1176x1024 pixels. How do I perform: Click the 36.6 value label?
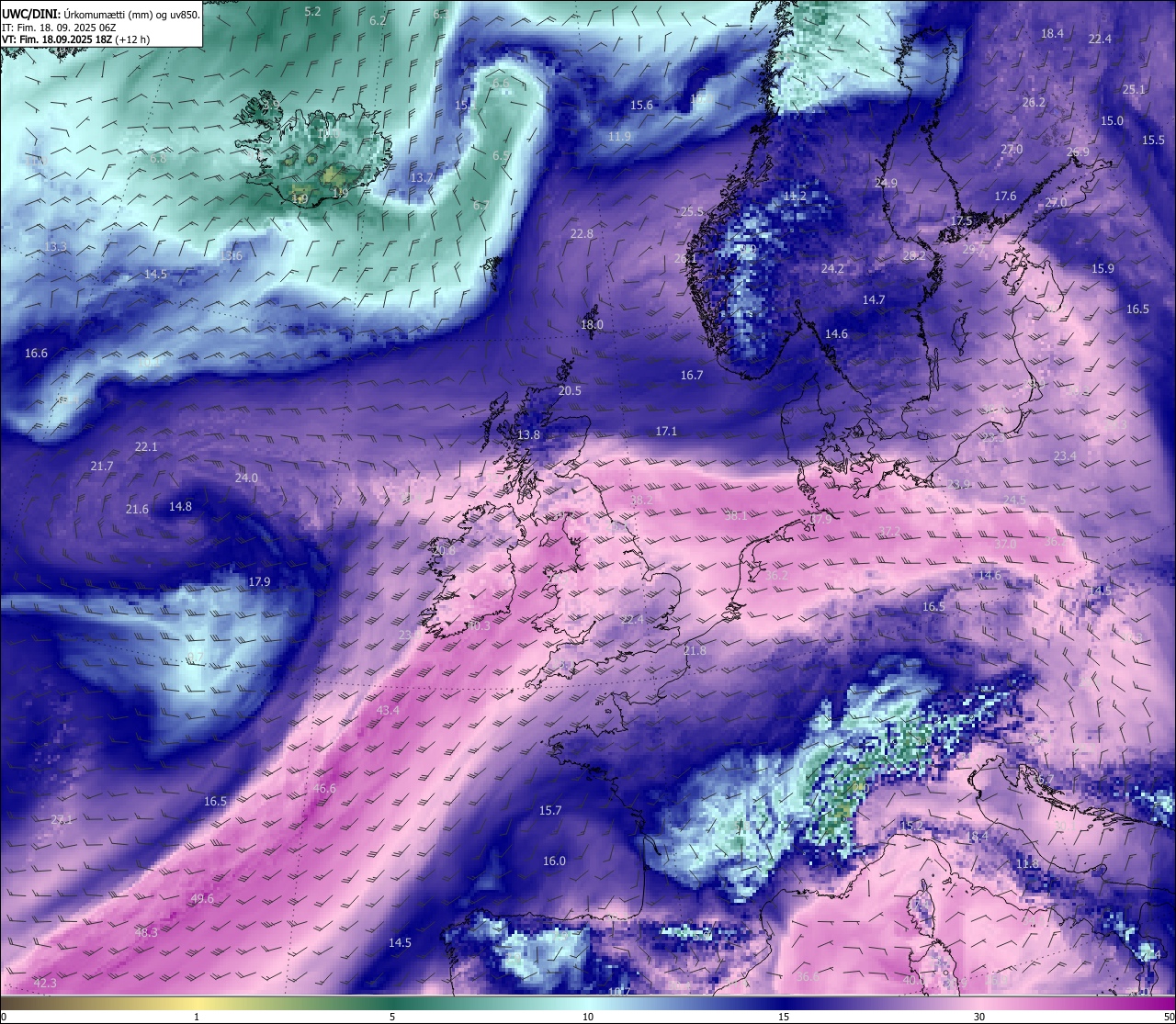(x=808, y=976)
